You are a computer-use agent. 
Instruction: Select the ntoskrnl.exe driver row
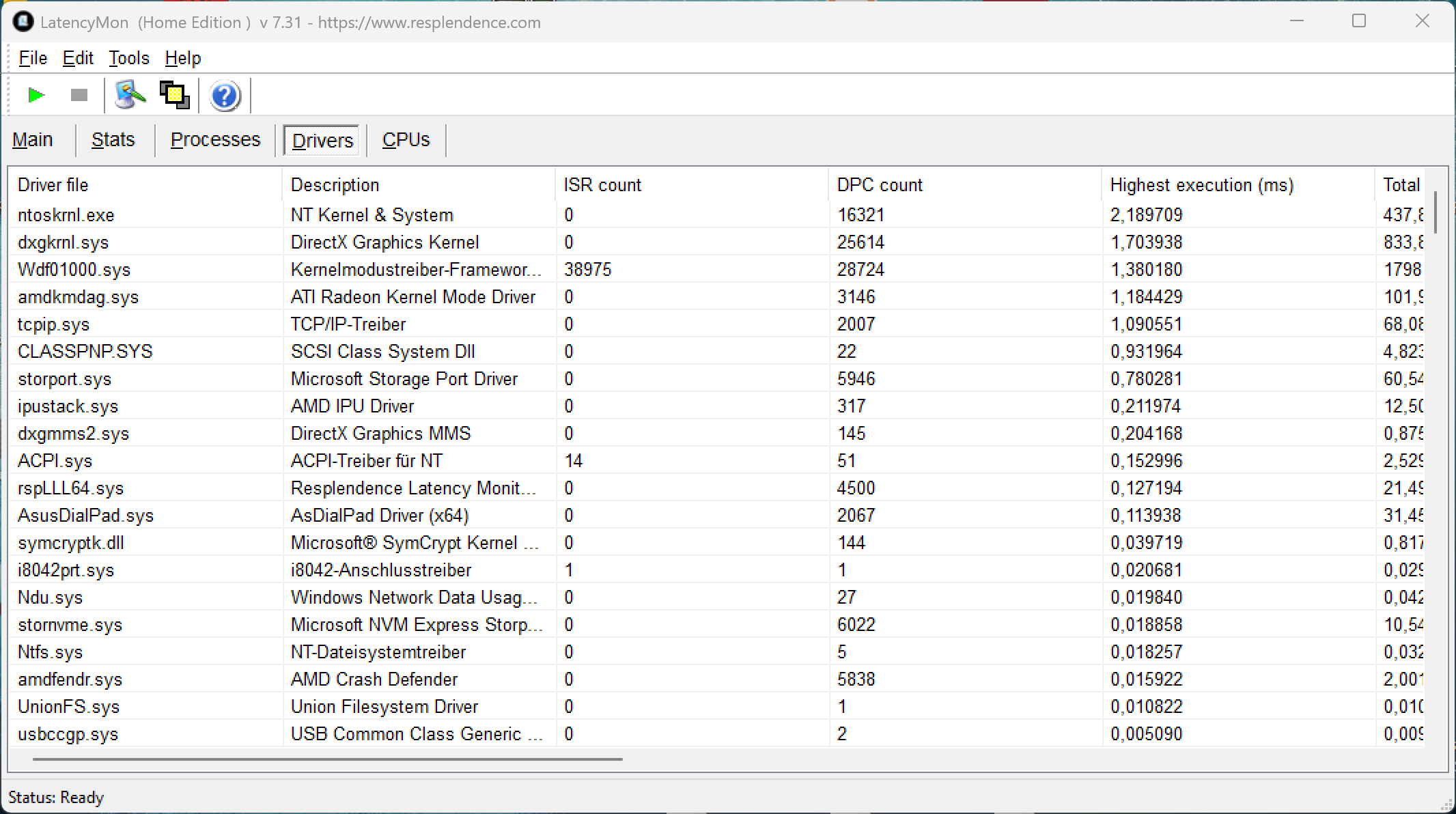click(66, 215)
